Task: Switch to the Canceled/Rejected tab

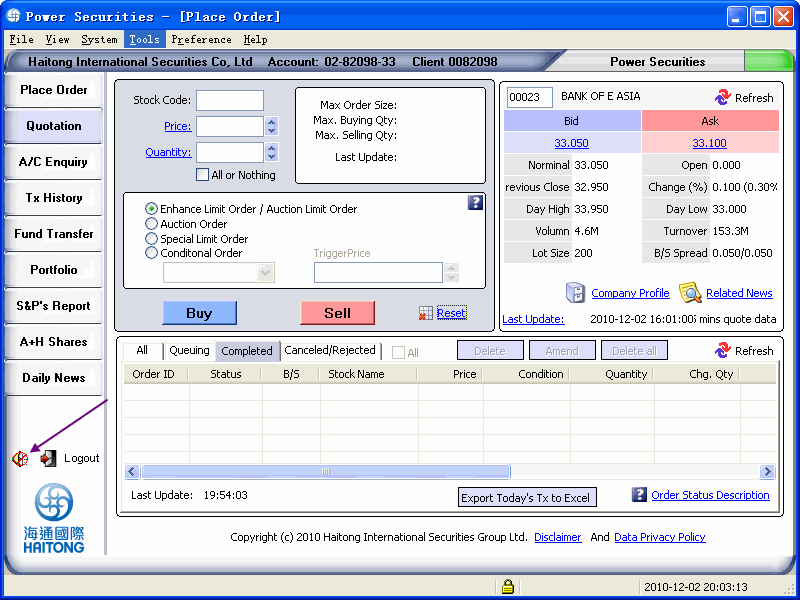Action: coord(330,351)
